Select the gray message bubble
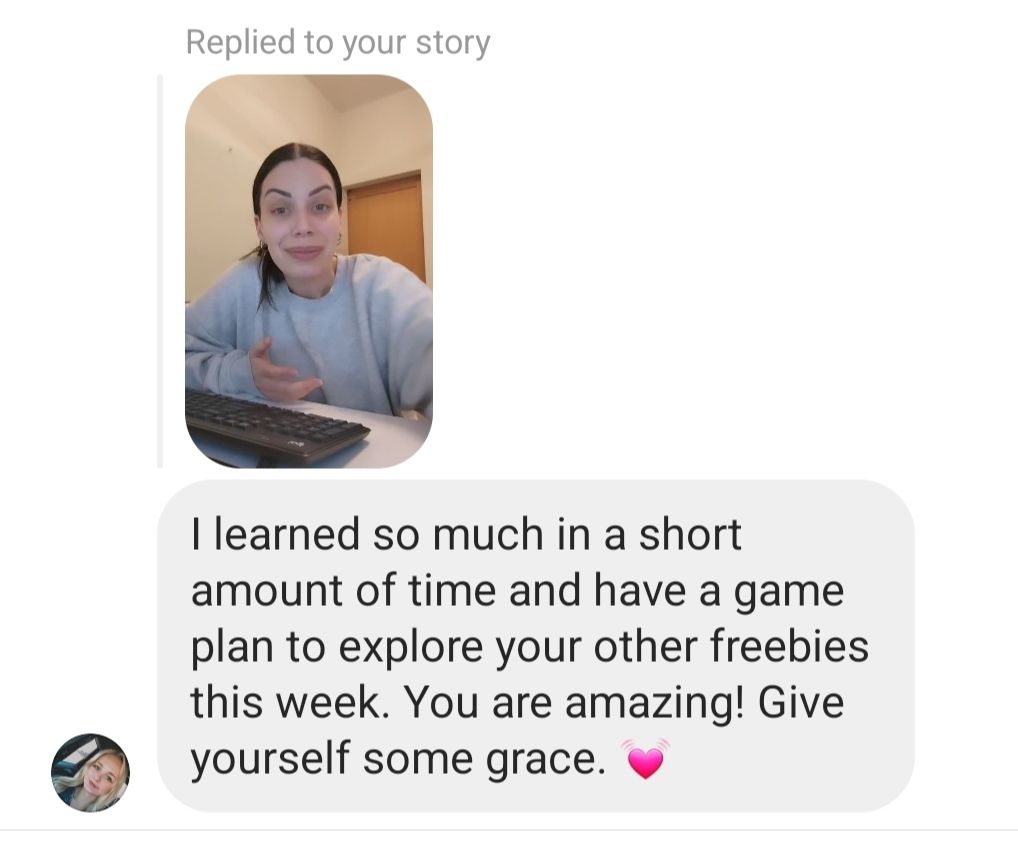Image resolution: width=1018 pixels, height=841 pixels. click(x=536, y=646)
